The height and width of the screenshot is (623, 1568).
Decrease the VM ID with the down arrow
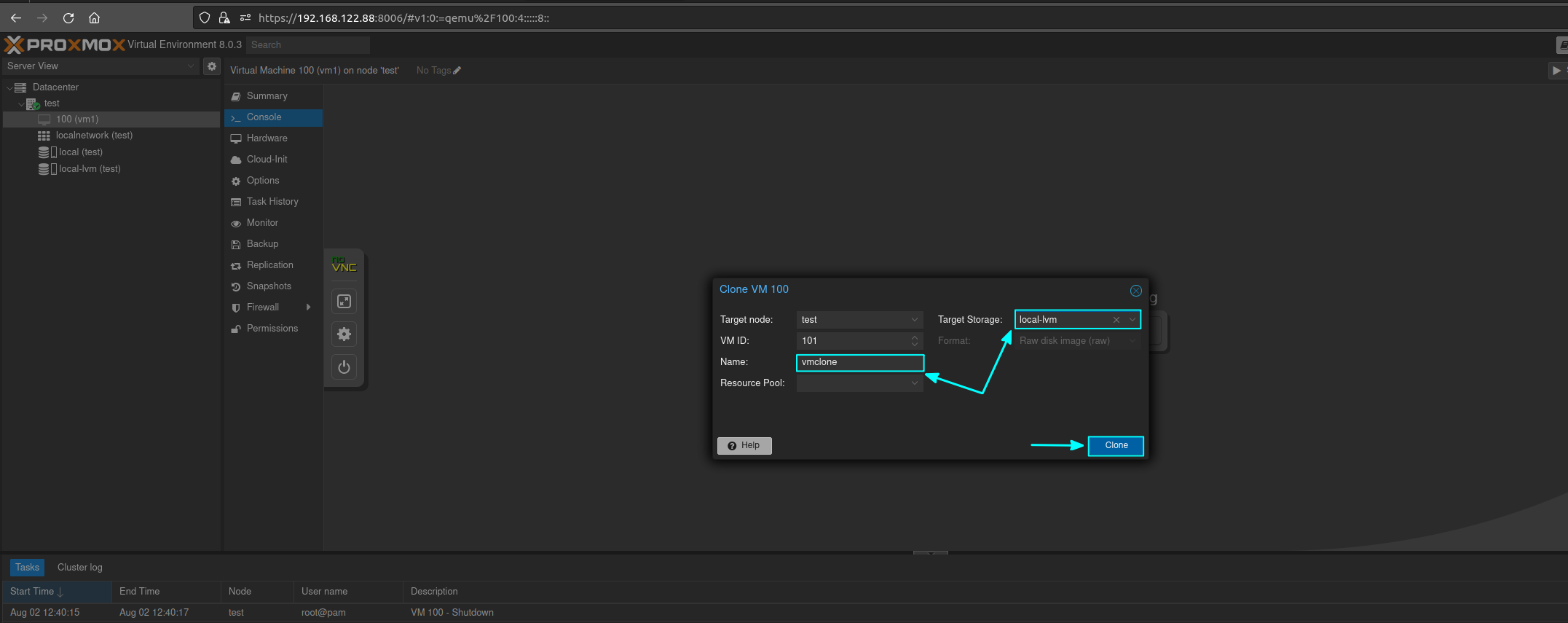pyautogui.click(x=915, y=345)
